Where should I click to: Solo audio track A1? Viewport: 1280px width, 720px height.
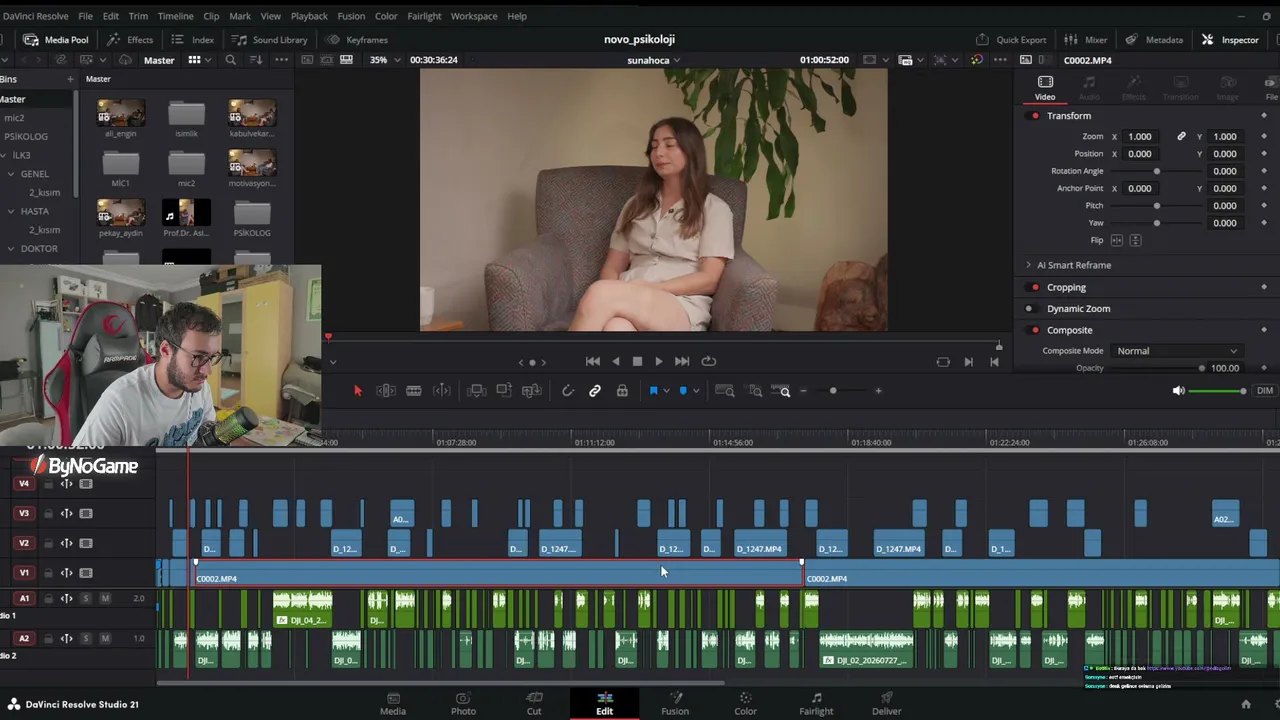pyautogui.click(x=86, y=598)
